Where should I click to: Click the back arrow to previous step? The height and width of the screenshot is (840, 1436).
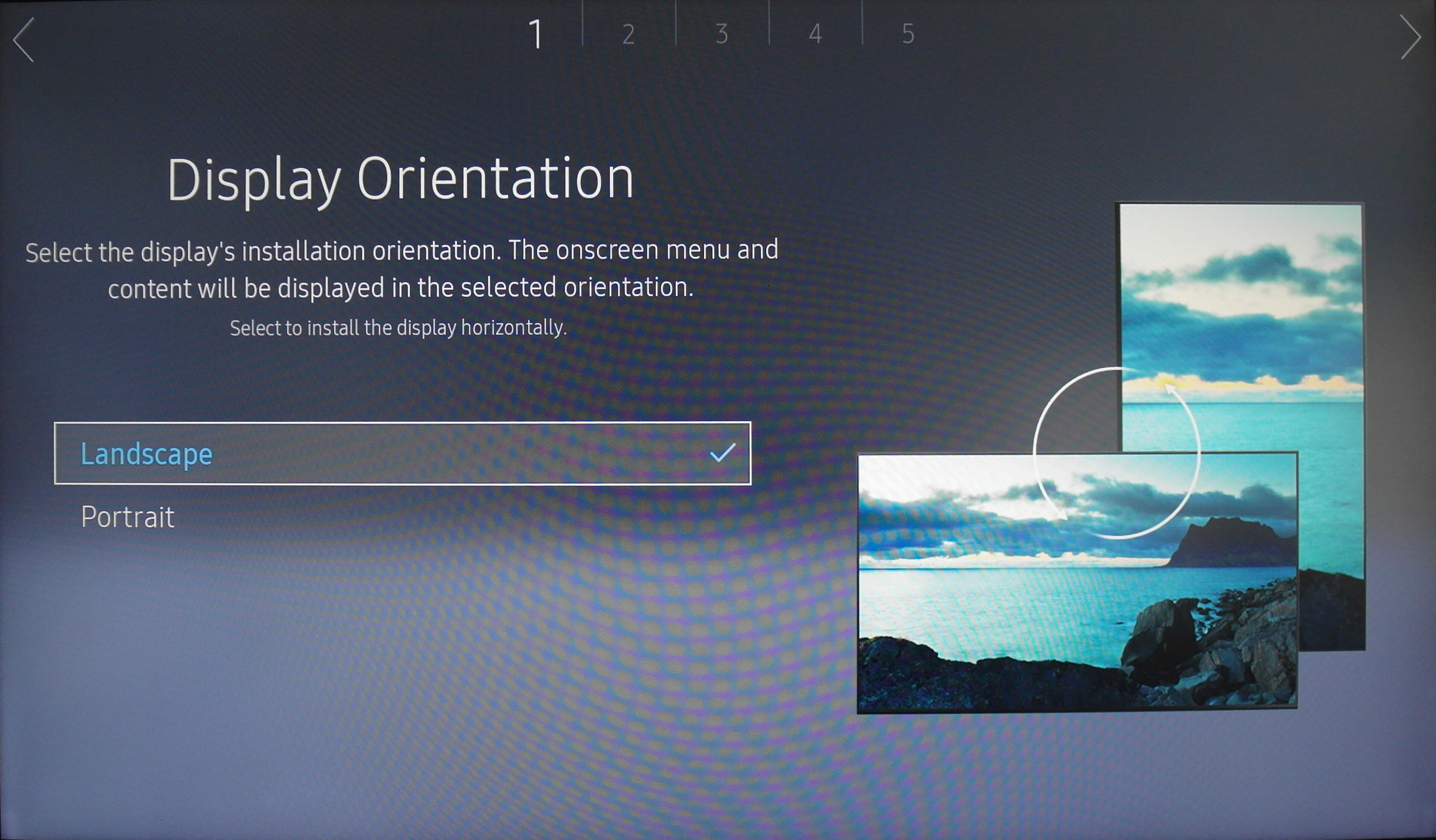click(x=24, y=39)
